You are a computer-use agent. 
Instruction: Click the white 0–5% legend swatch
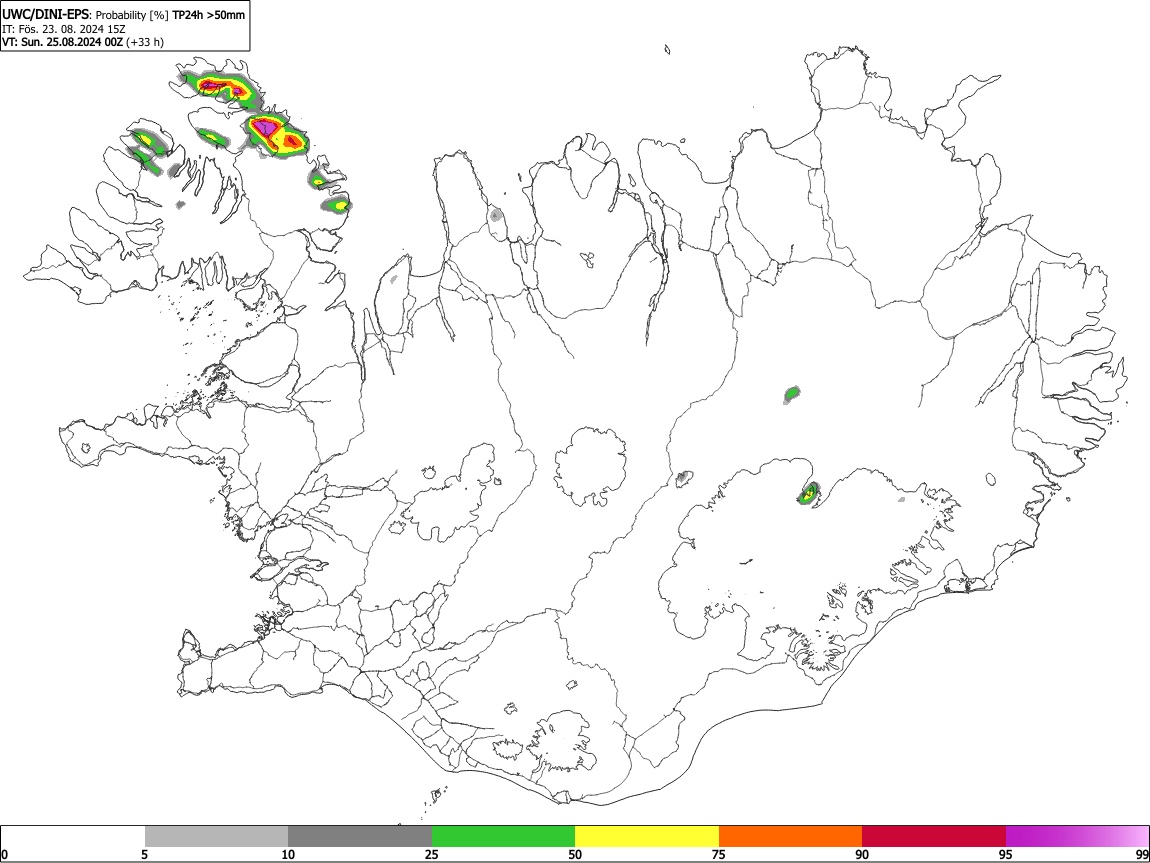73,836
